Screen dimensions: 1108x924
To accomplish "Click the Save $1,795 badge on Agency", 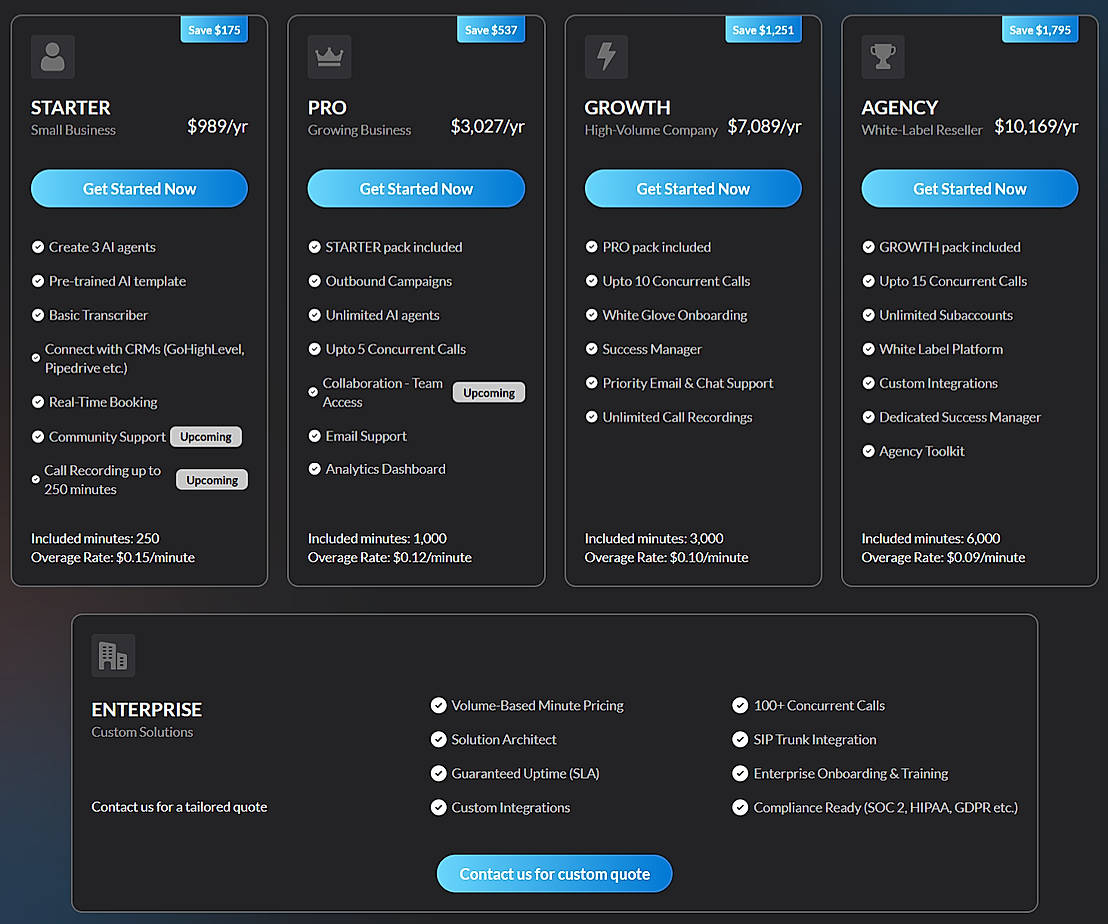I will (x=1040, y=30).
